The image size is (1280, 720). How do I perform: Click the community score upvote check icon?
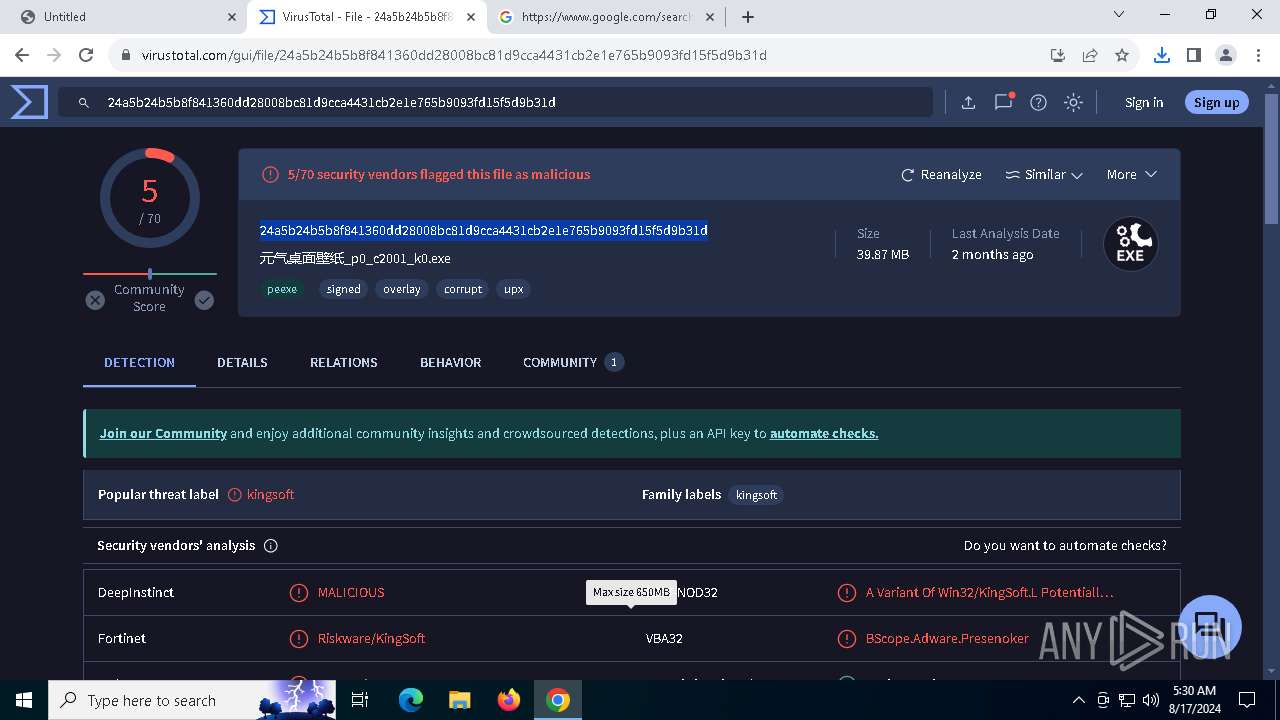coord(204,299)
